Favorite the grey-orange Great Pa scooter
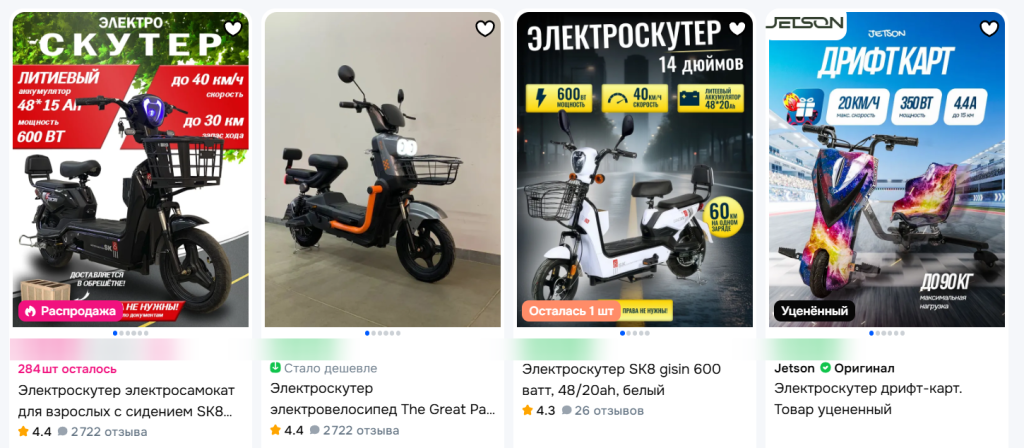 (x=485, y=28)
